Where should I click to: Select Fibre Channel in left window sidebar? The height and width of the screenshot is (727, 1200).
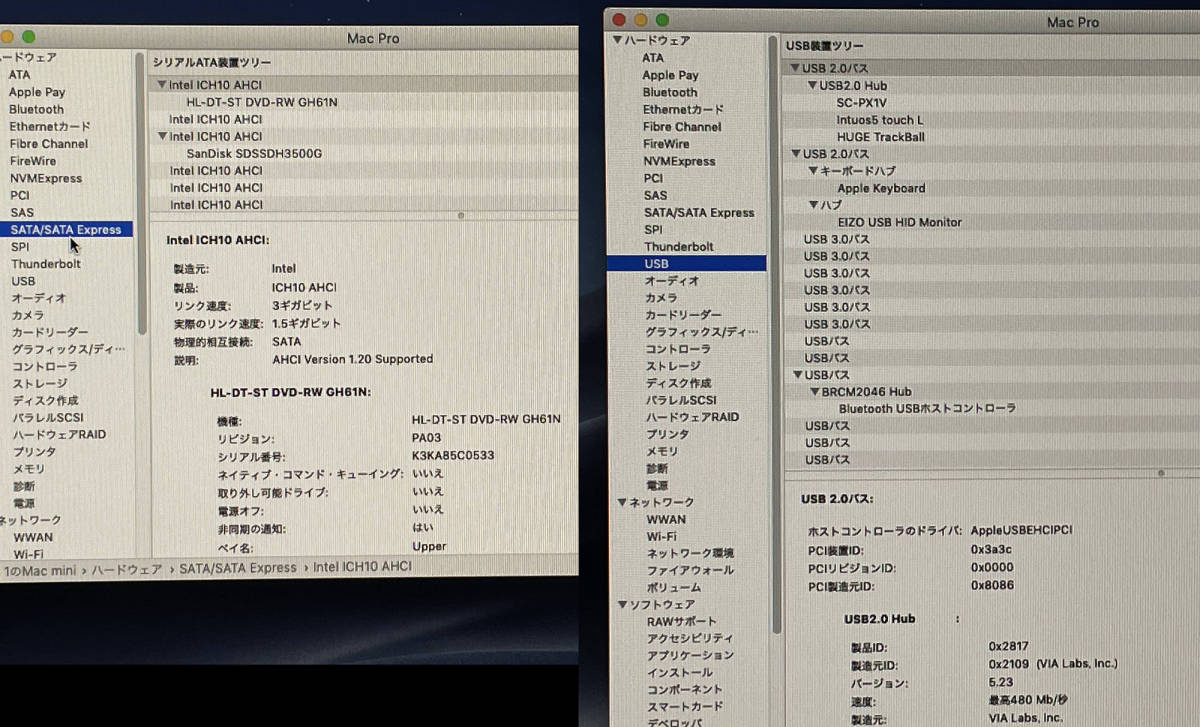[49, 144]
